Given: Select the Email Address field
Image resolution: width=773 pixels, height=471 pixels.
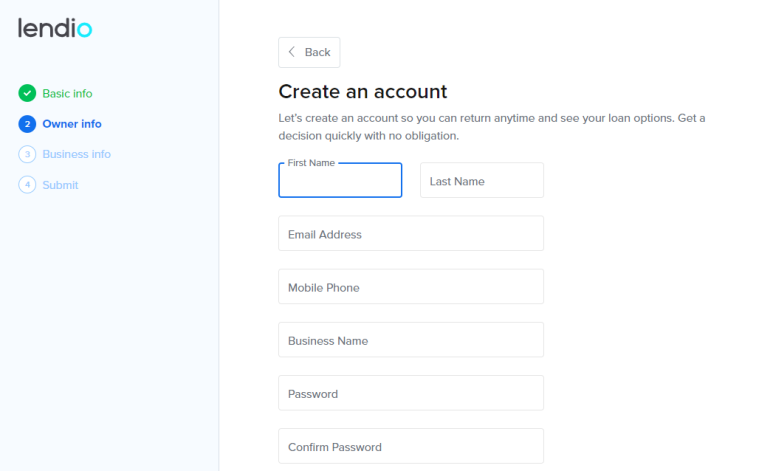Looking at the screenshot, I should [411, 233].
